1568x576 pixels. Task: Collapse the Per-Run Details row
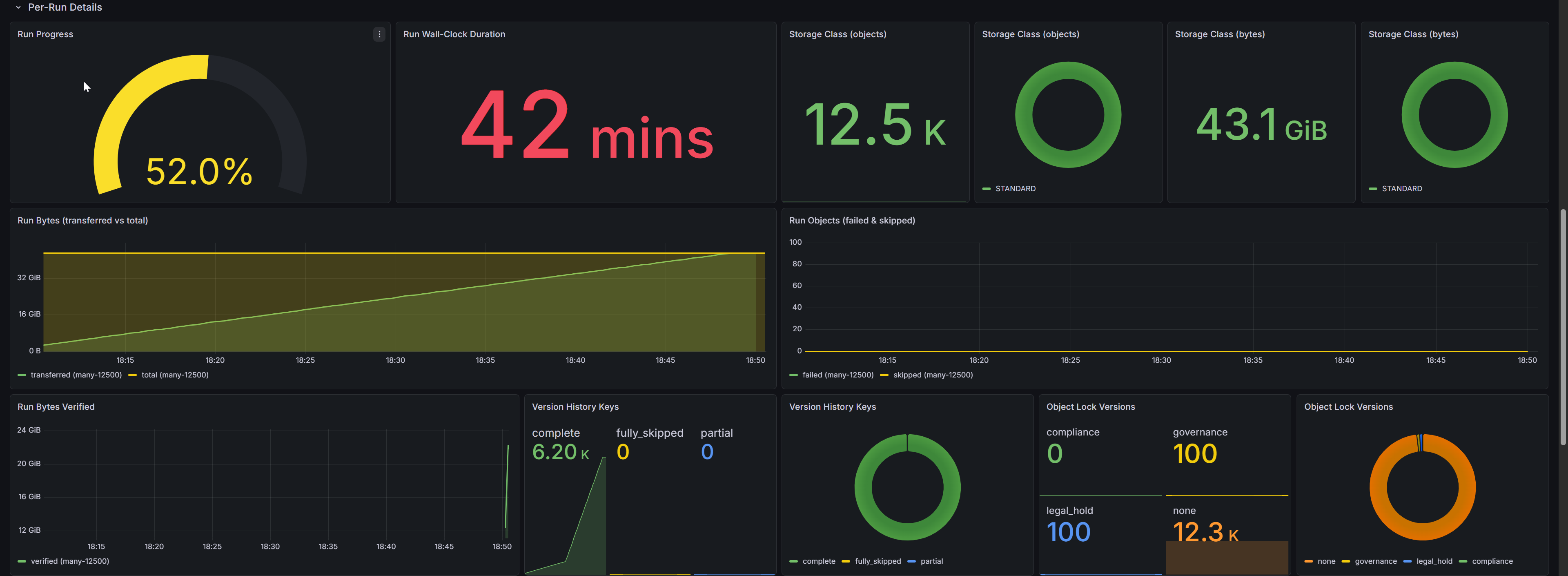click(18, 7)
